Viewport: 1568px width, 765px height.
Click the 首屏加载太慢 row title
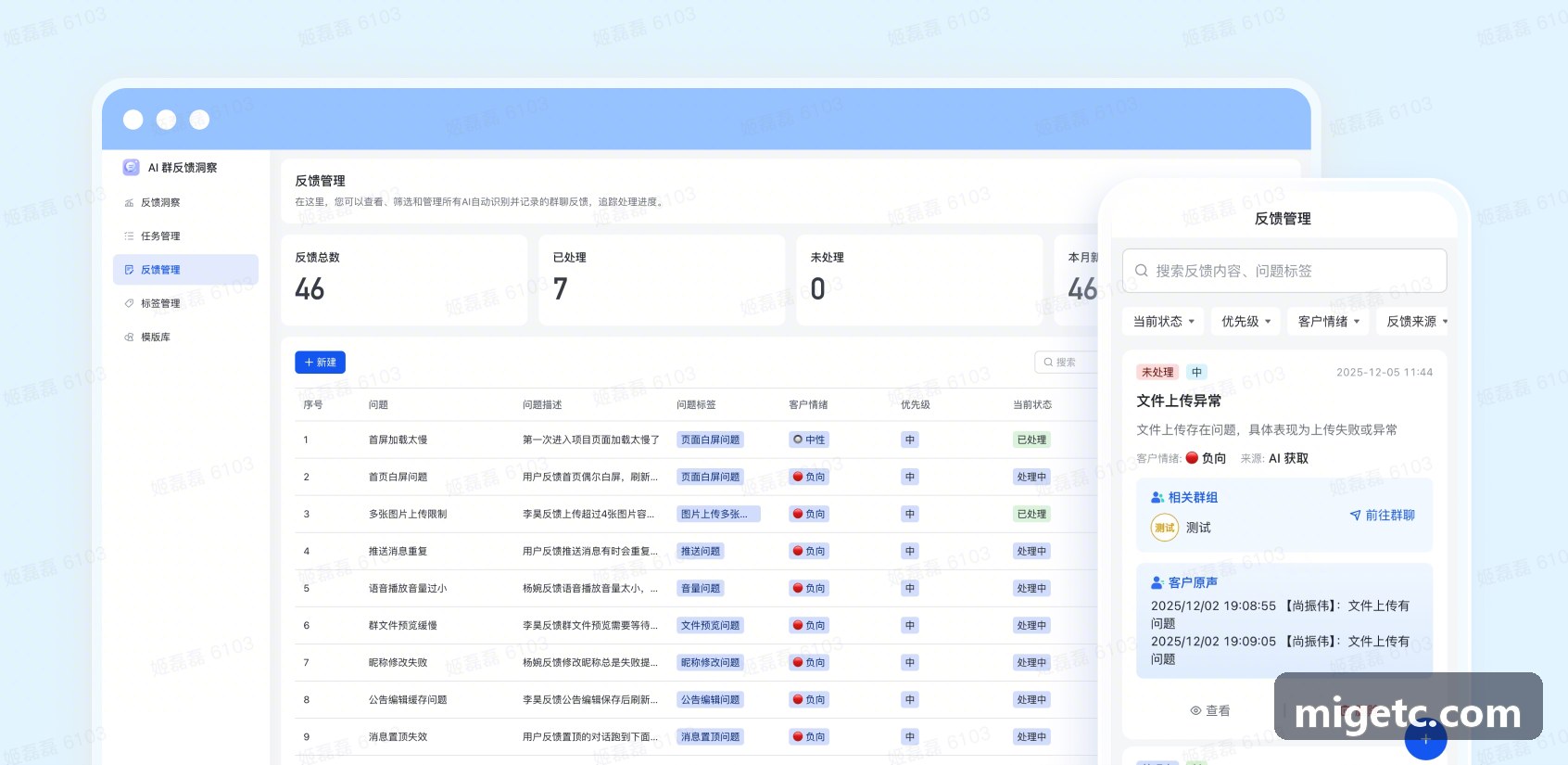(x=398, y=440)
